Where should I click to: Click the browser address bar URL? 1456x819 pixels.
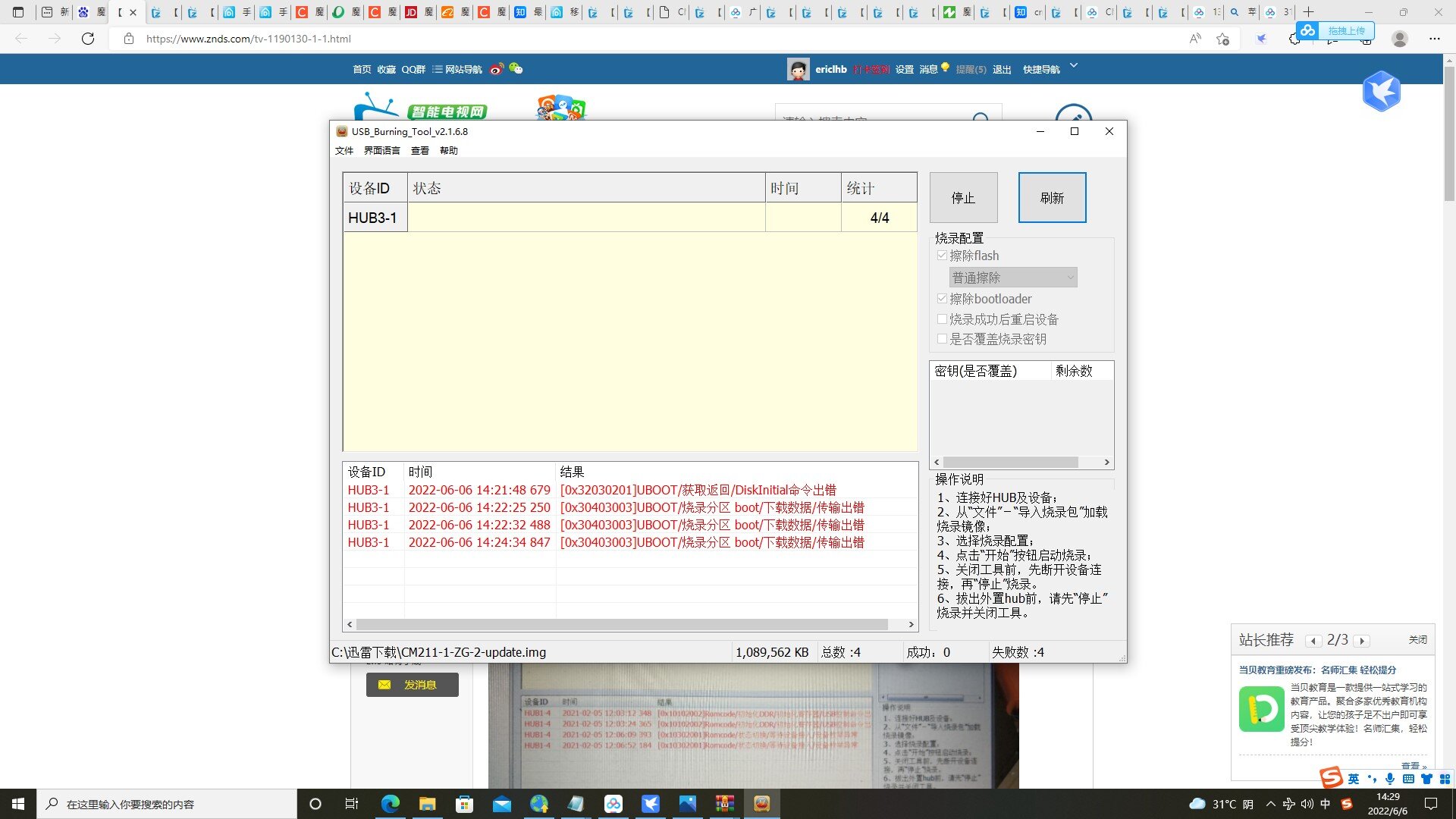tap(248, 39)
